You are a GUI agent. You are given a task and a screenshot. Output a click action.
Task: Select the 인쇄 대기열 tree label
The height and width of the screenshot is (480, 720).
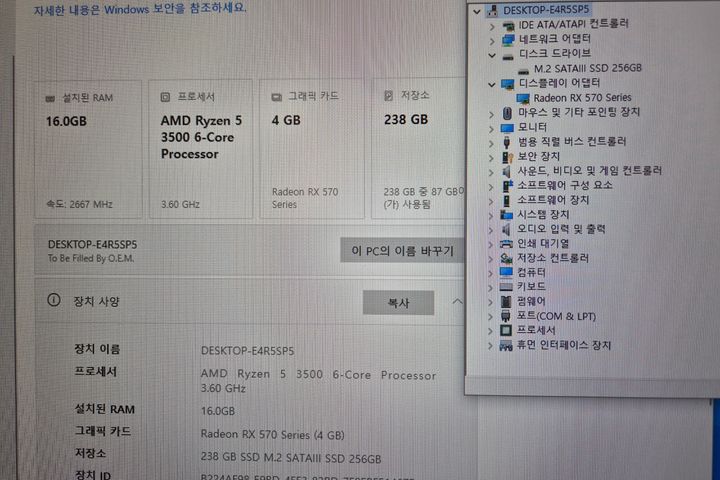coord(543,243)
